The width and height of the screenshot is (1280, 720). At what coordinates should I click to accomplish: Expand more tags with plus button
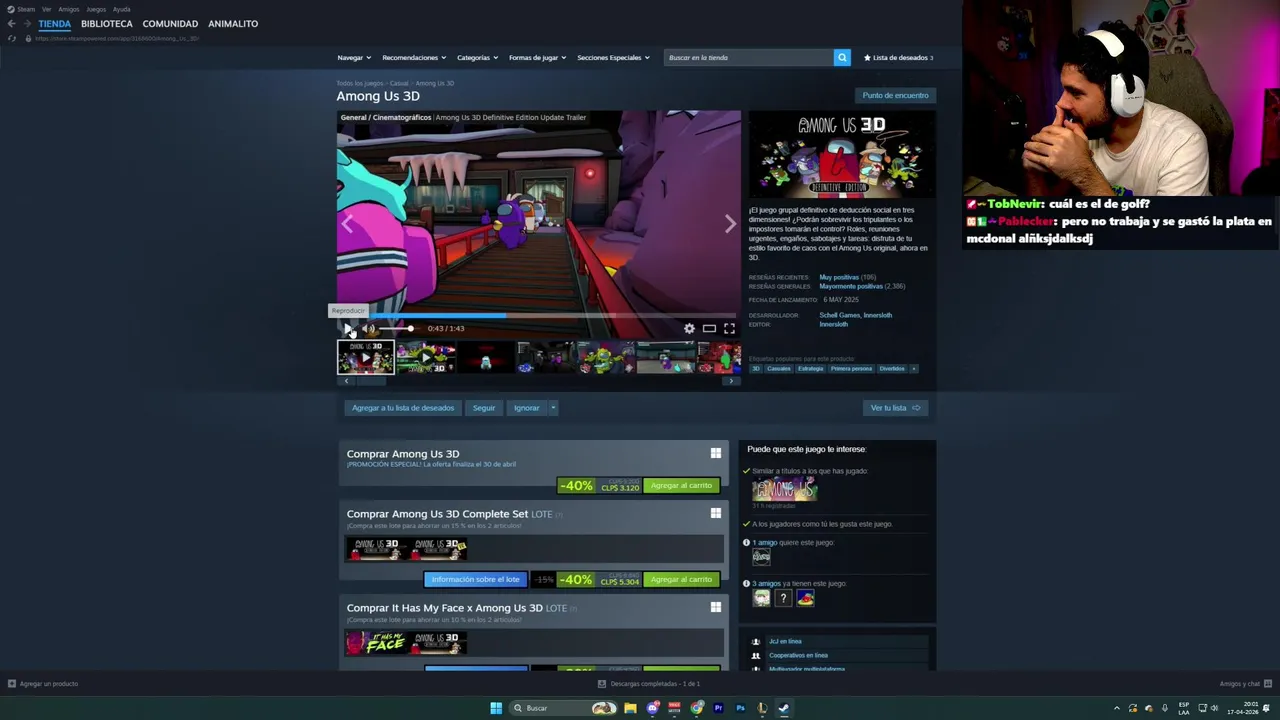(x=913, y=369)
